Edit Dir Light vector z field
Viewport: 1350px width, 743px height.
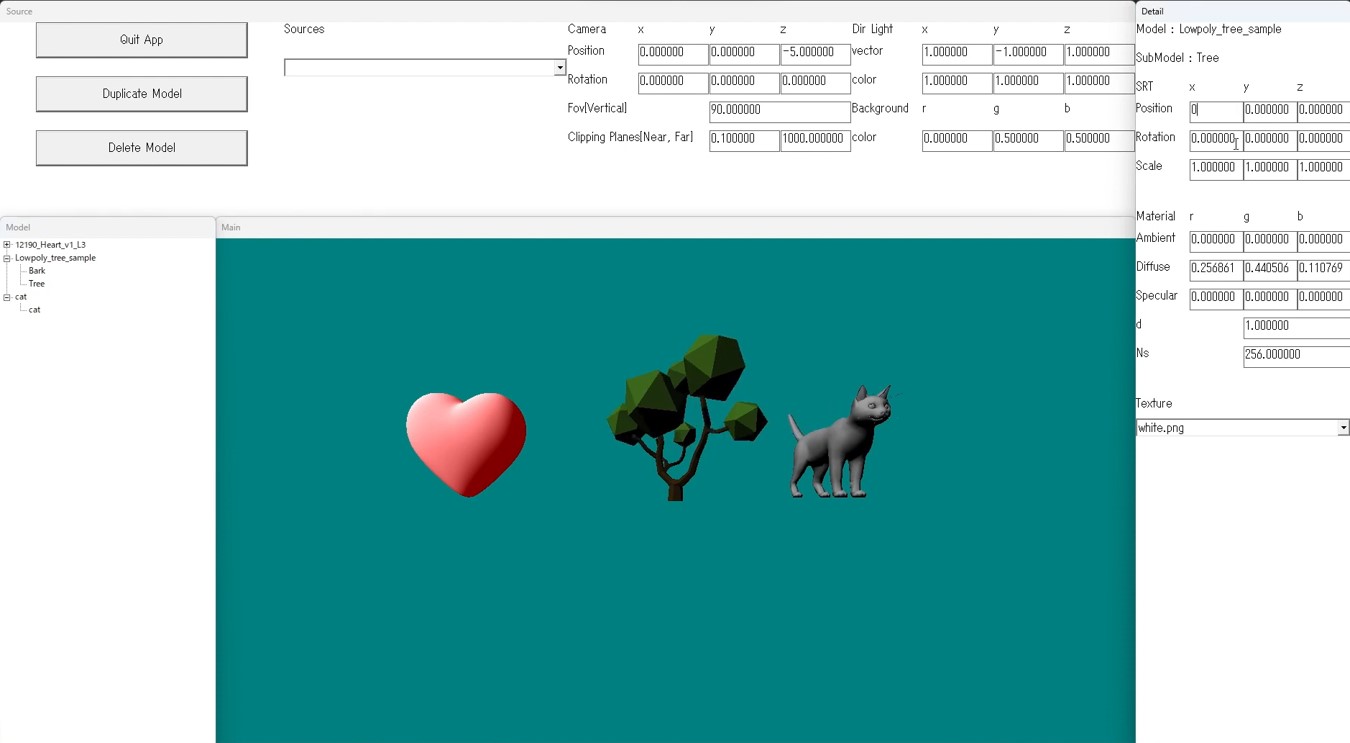click(x=1099, y=53)
